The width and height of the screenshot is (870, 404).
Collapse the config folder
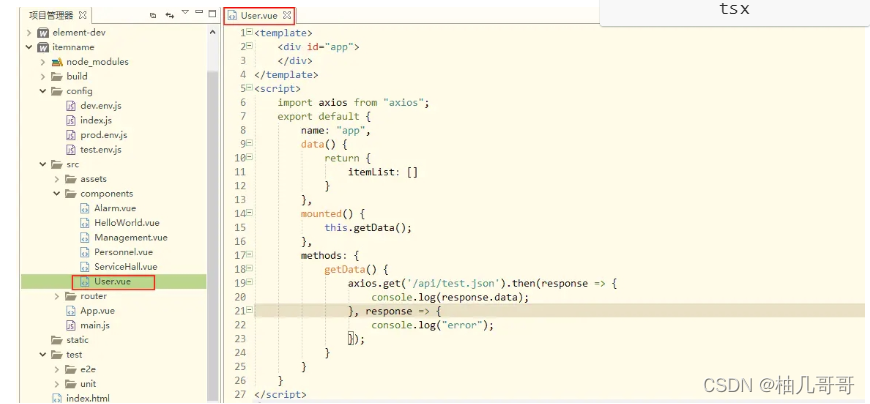43,91
